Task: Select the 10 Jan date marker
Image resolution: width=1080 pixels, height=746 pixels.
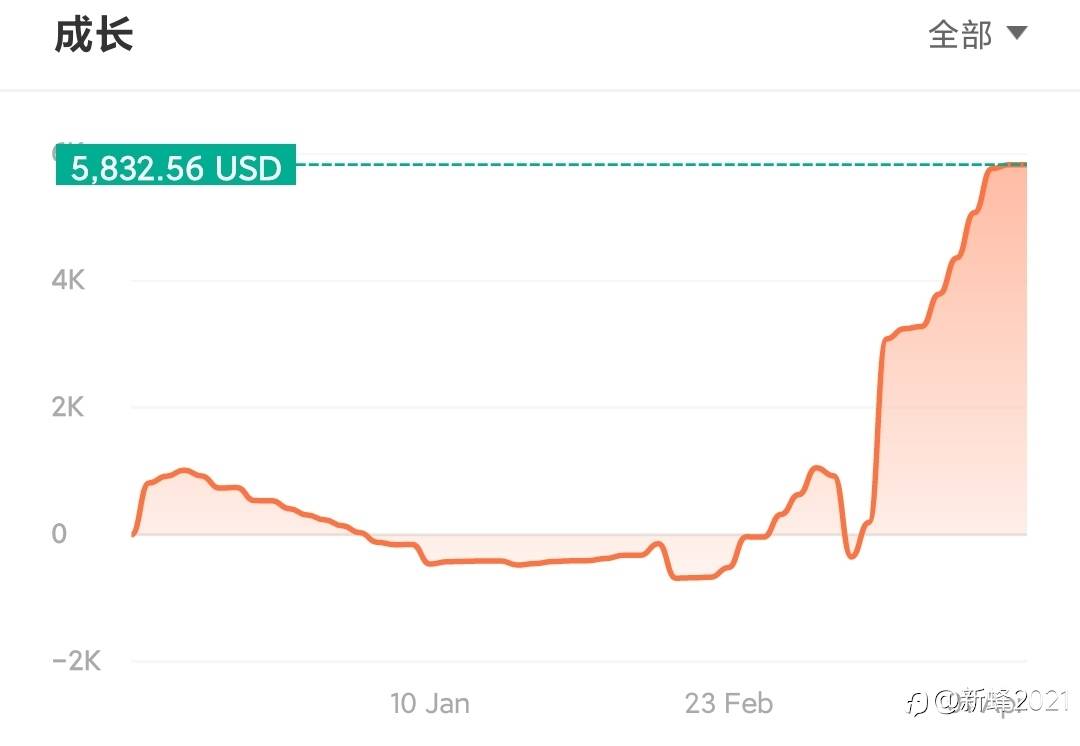Action: (x=429, y=703)
